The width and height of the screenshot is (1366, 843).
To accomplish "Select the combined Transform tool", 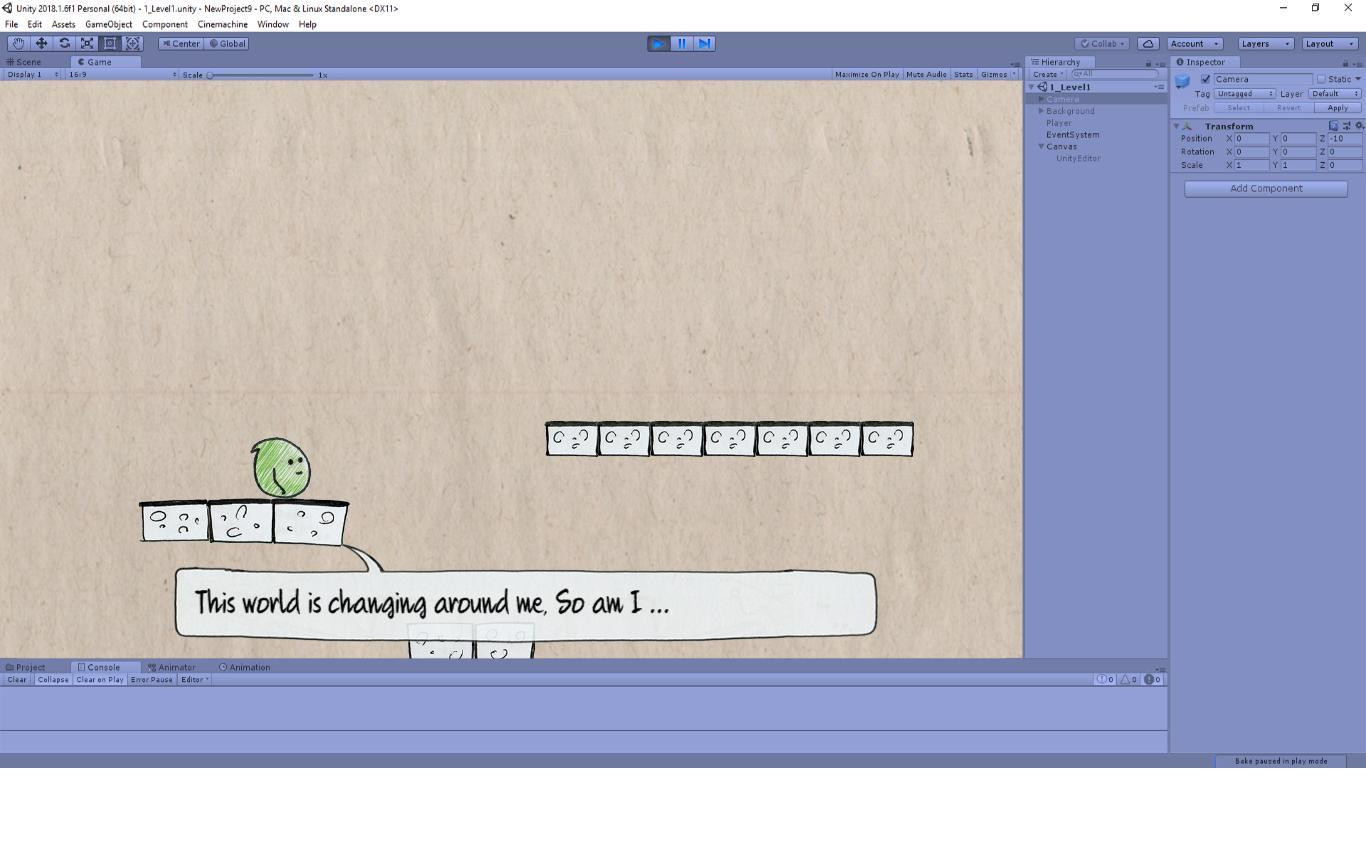I will (x=133, y=43).
